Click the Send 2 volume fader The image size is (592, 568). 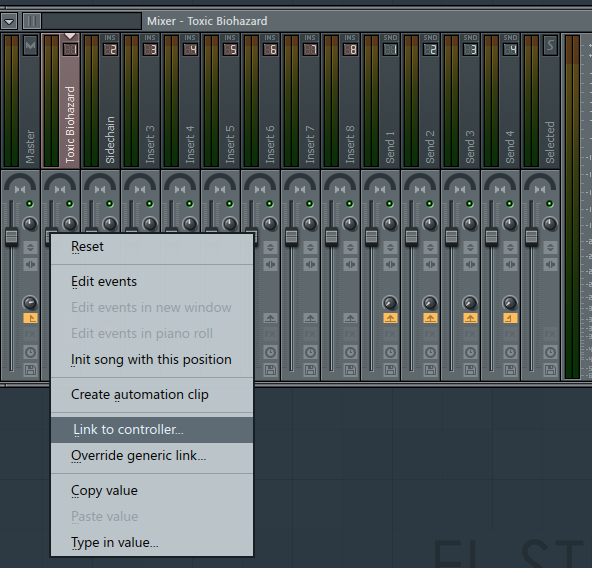click(412, 237)
